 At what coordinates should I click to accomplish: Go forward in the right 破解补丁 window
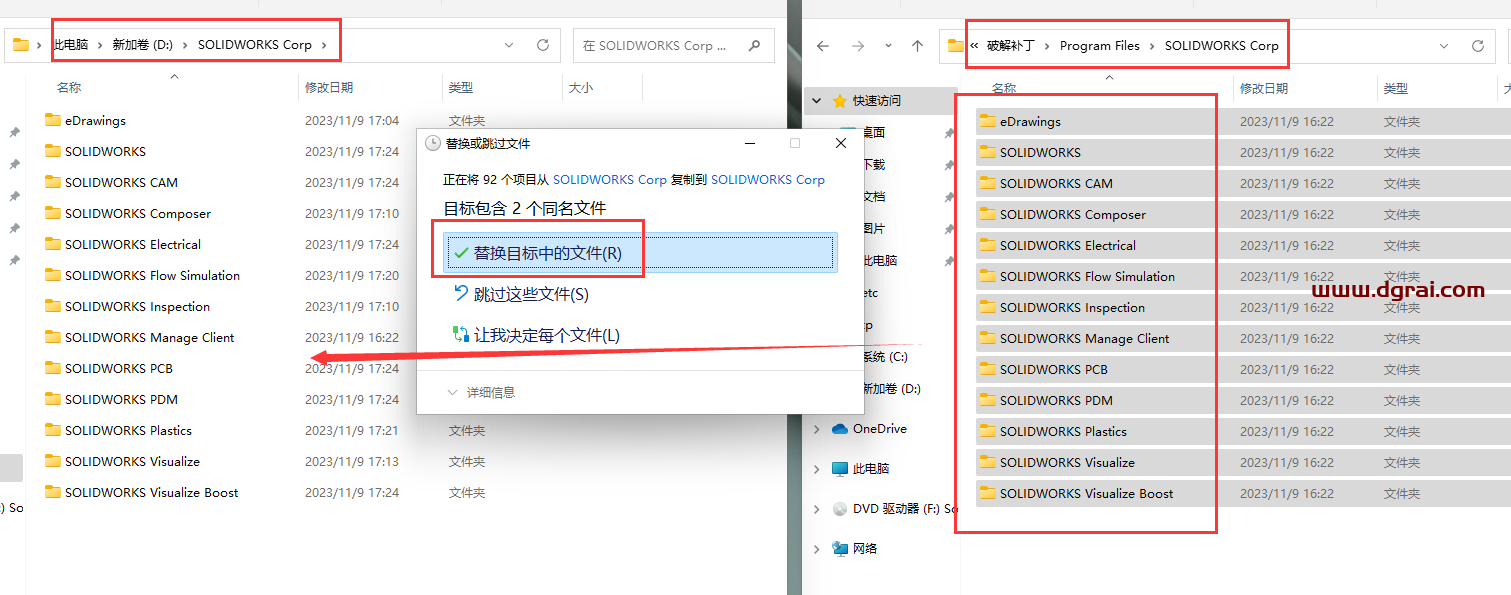[x=858, y=46]
